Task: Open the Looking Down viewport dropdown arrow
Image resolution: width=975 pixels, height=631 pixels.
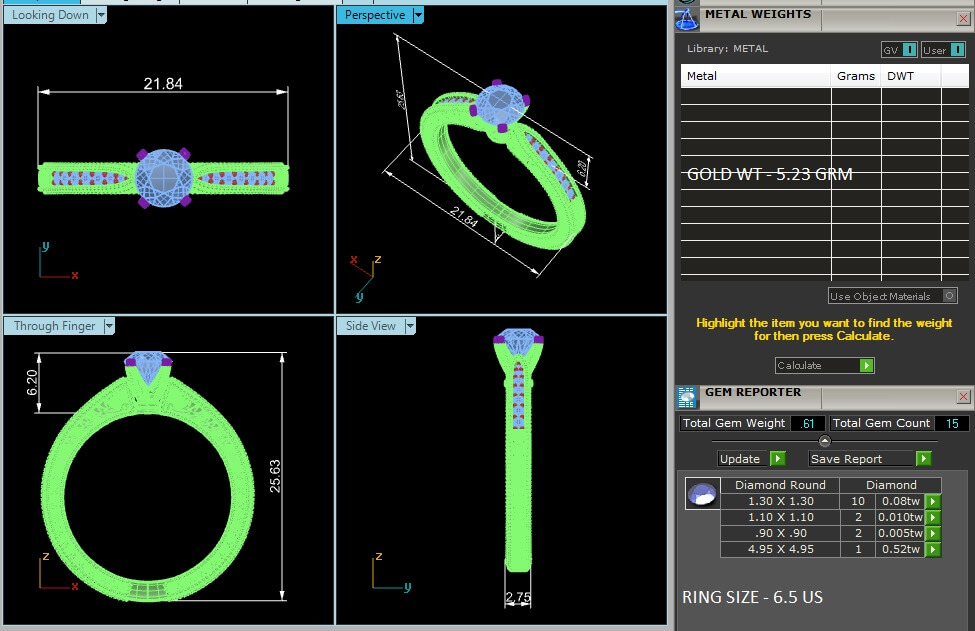Action: coord(101,15)
